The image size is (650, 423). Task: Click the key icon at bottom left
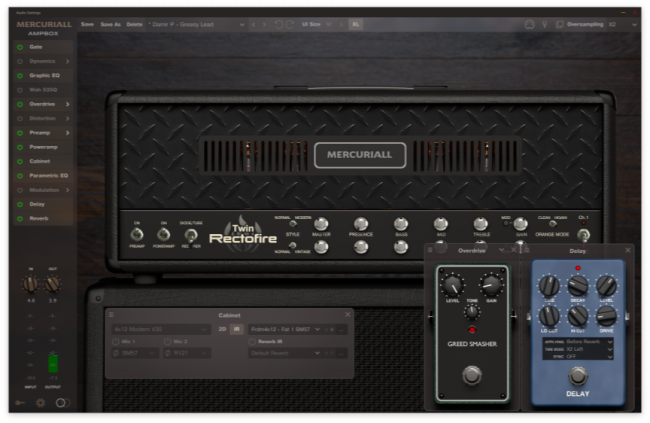coord(21,403)
